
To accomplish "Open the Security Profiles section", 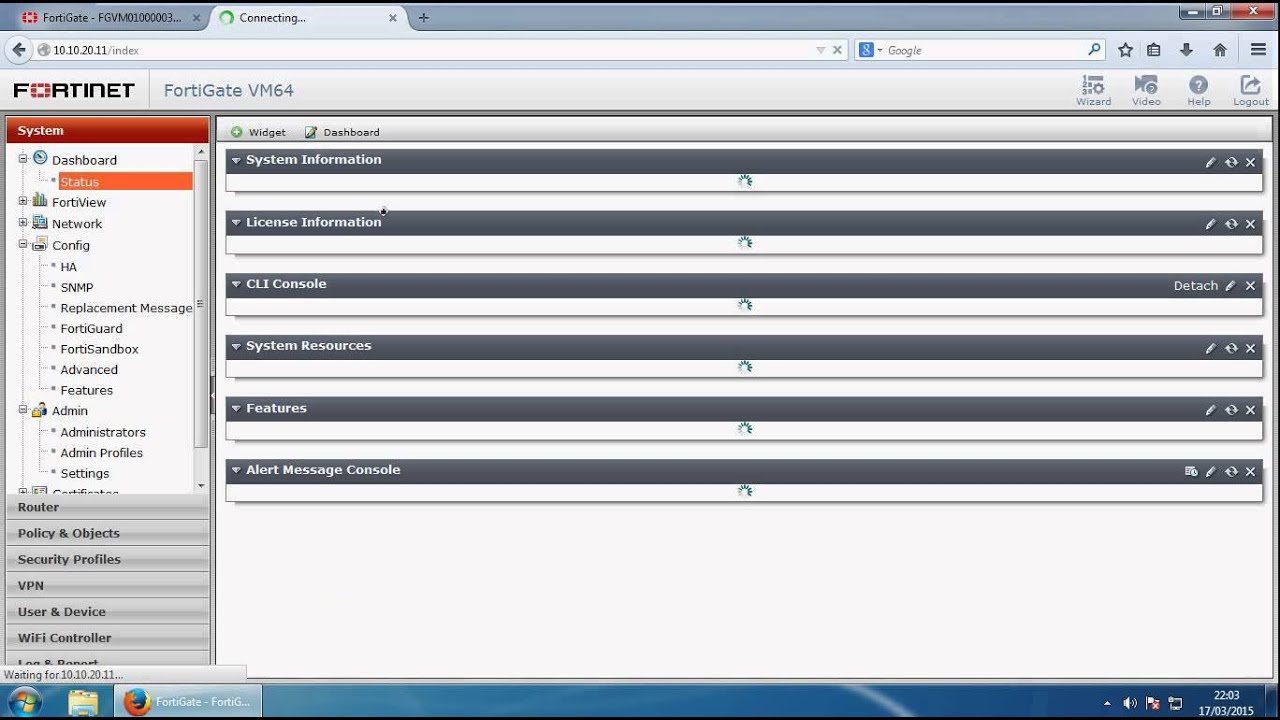I will point(107,559).
